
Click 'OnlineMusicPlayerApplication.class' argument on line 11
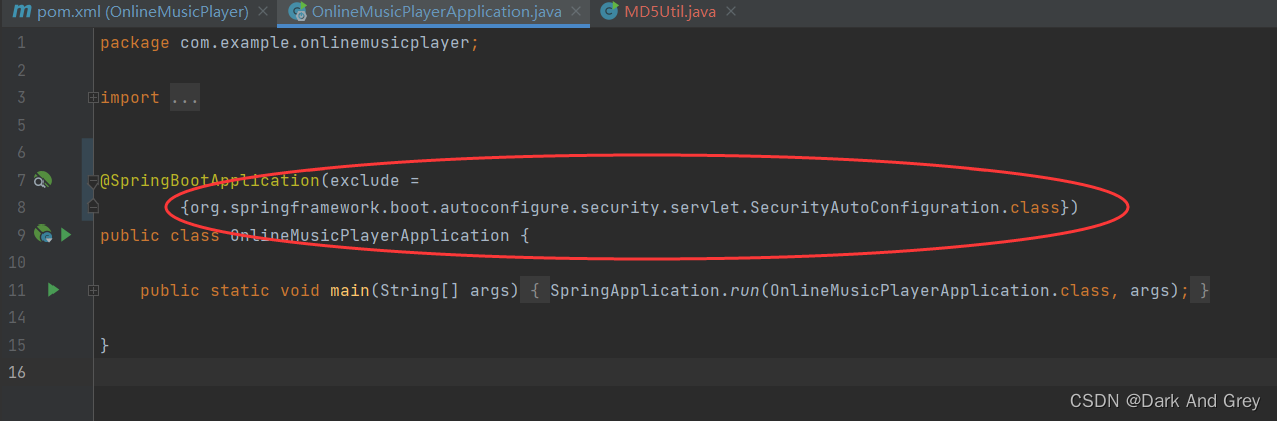click(939, 290)
